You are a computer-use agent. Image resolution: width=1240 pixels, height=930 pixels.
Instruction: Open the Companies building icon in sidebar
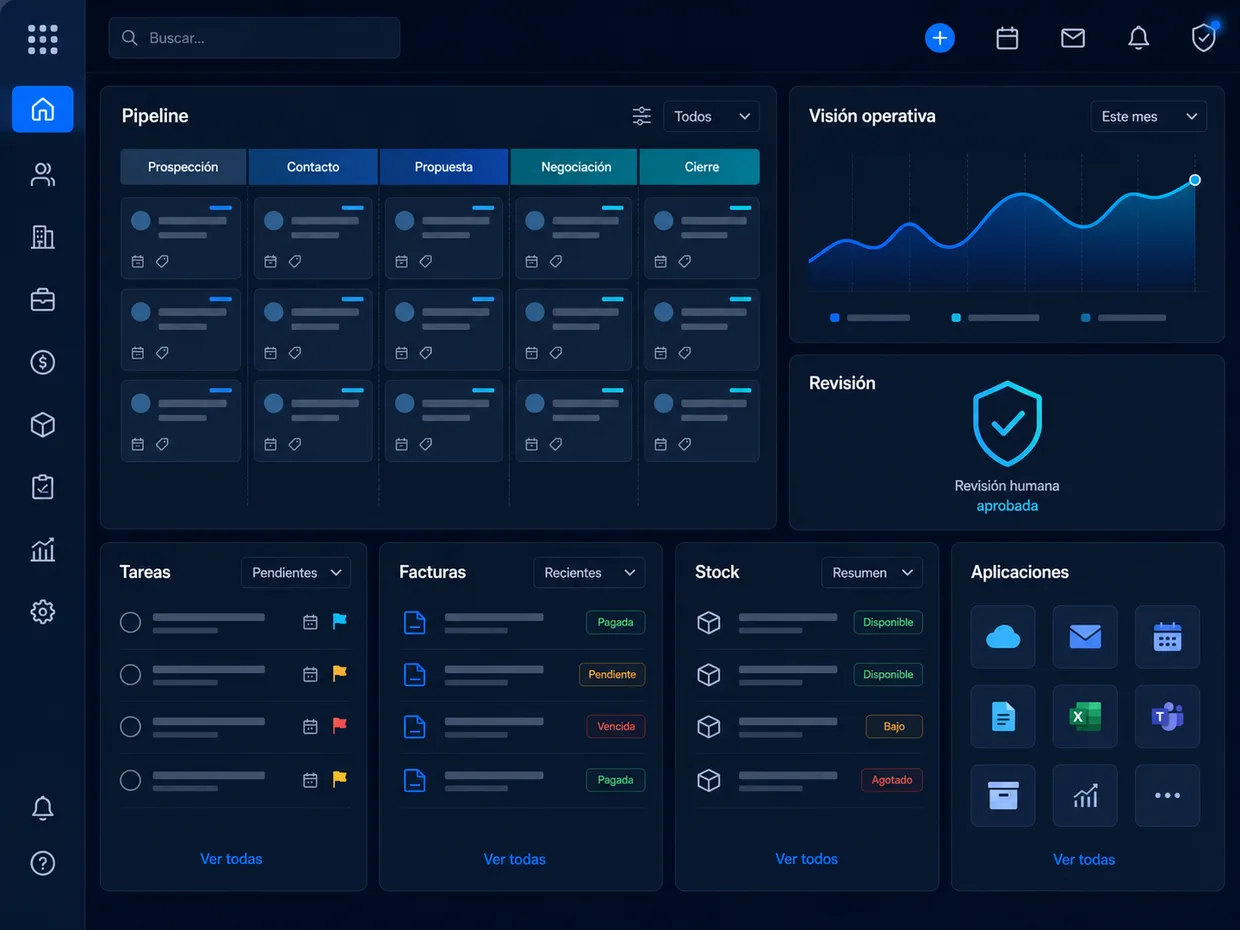43,237
